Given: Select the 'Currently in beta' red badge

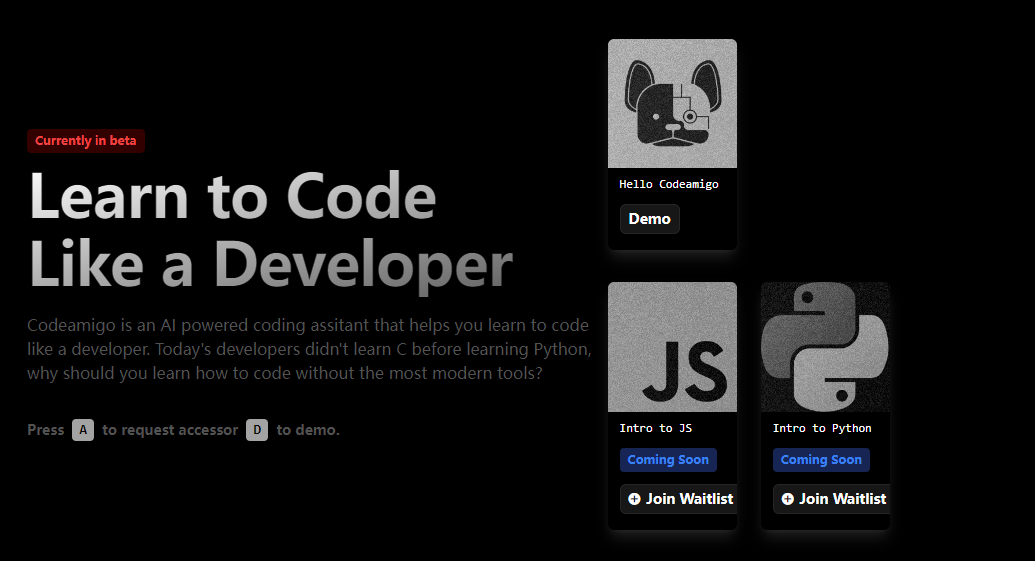Looking at the screenshot, I should [86, 141].
